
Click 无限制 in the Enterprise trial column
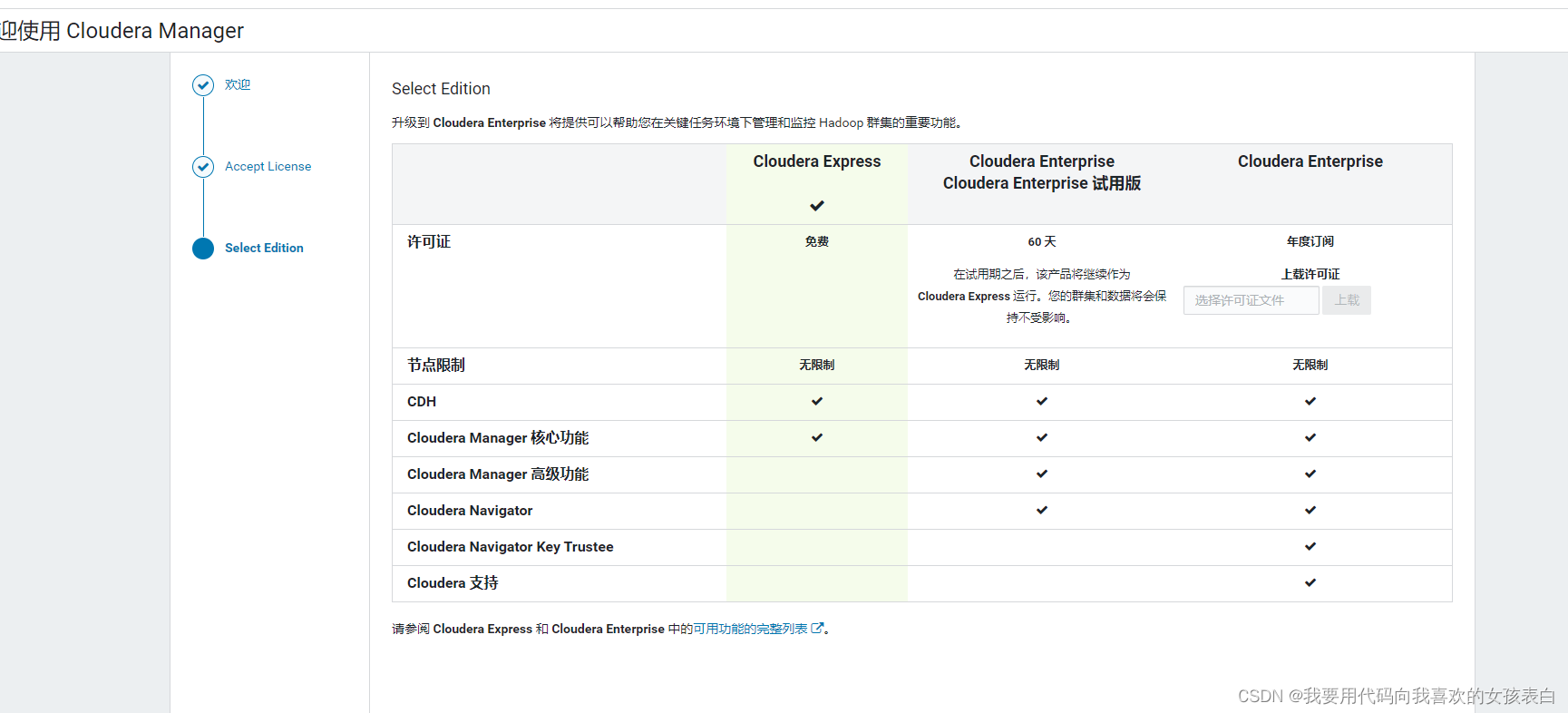[x=1042, y=365]
